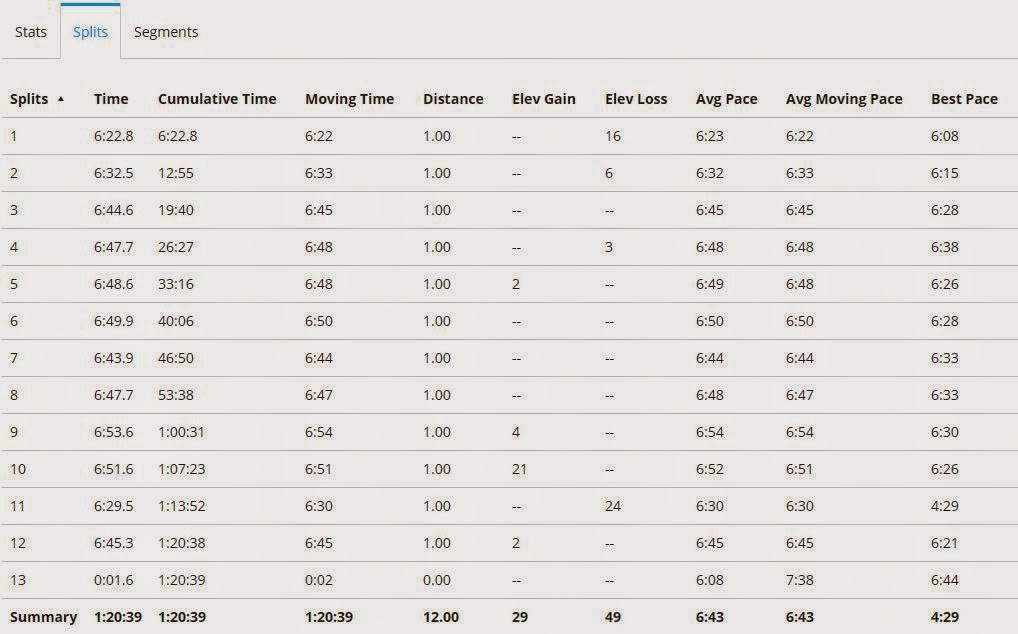Select split row number 1

[14, 136]
